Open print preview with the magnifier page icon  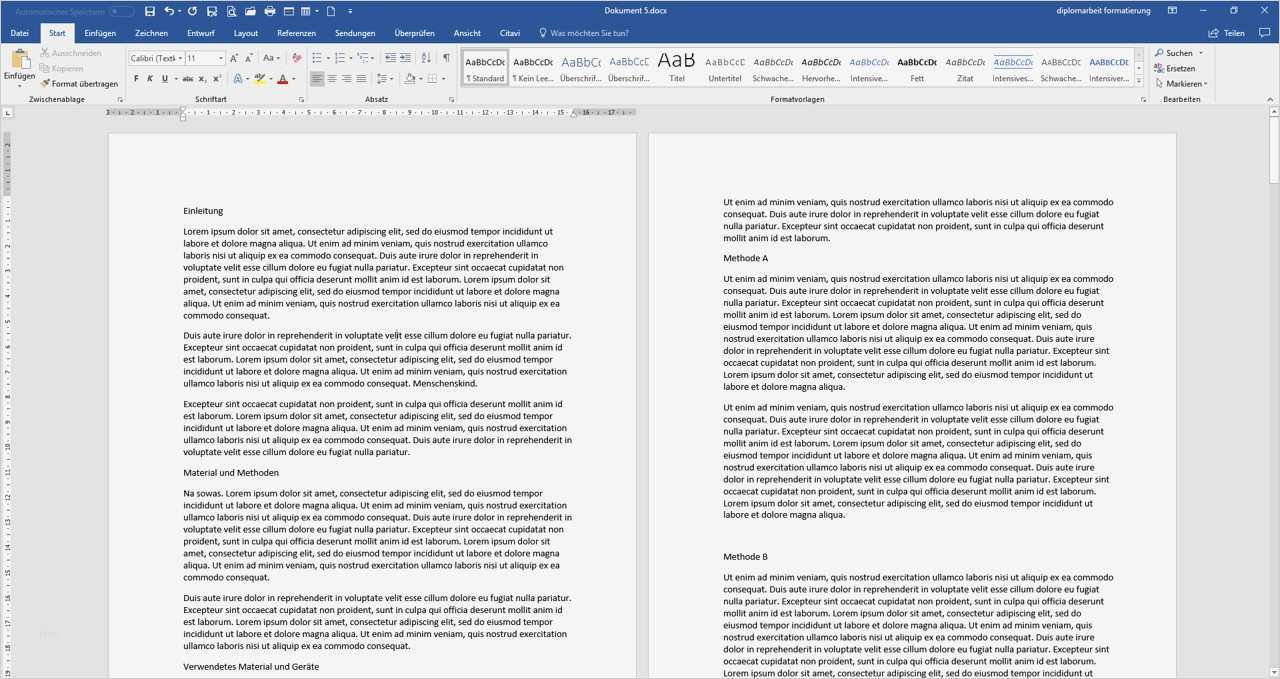click(231, 11)
